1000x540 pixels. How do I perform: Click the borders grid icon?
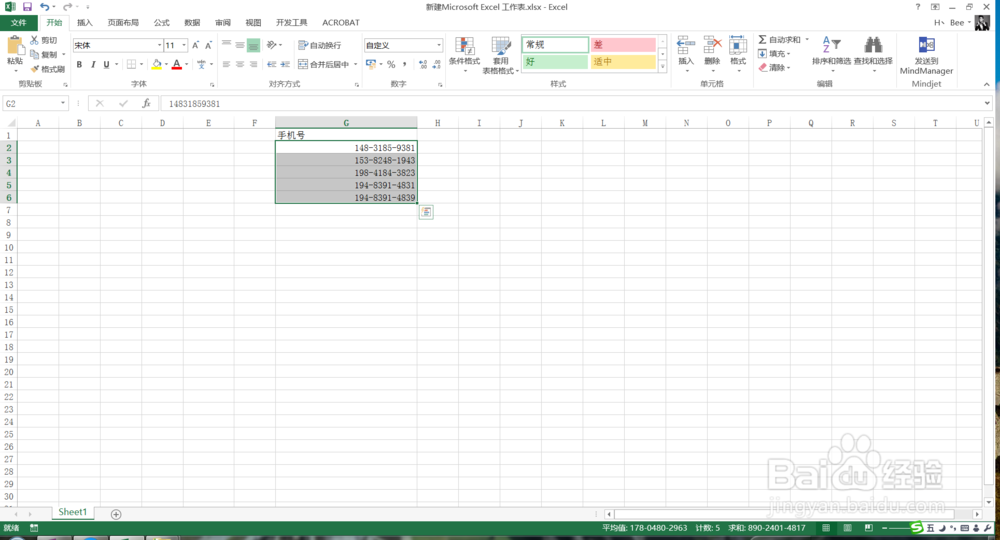tap(131, 64)
